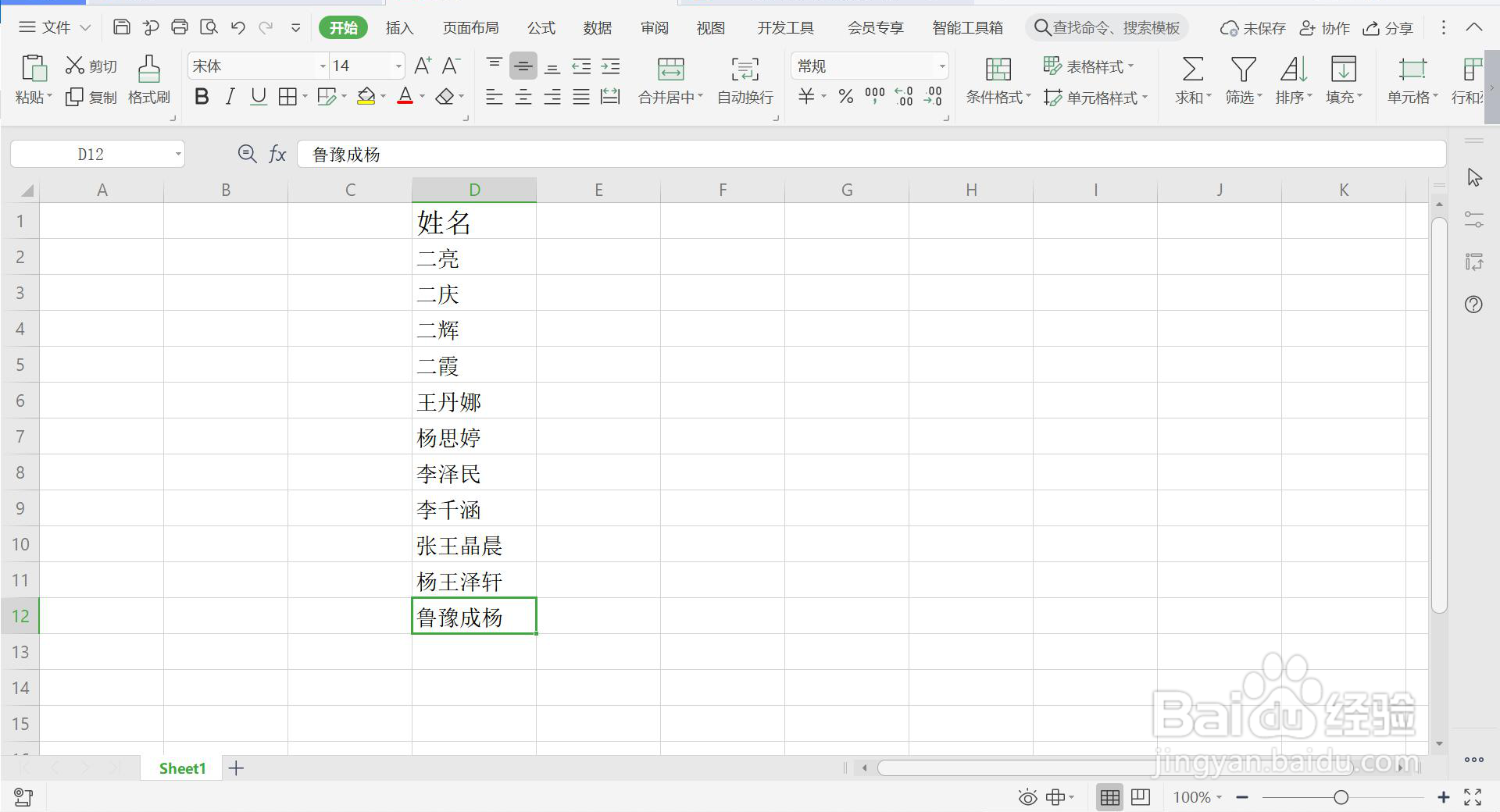Toggle italic formatting

tap(230, 96)
